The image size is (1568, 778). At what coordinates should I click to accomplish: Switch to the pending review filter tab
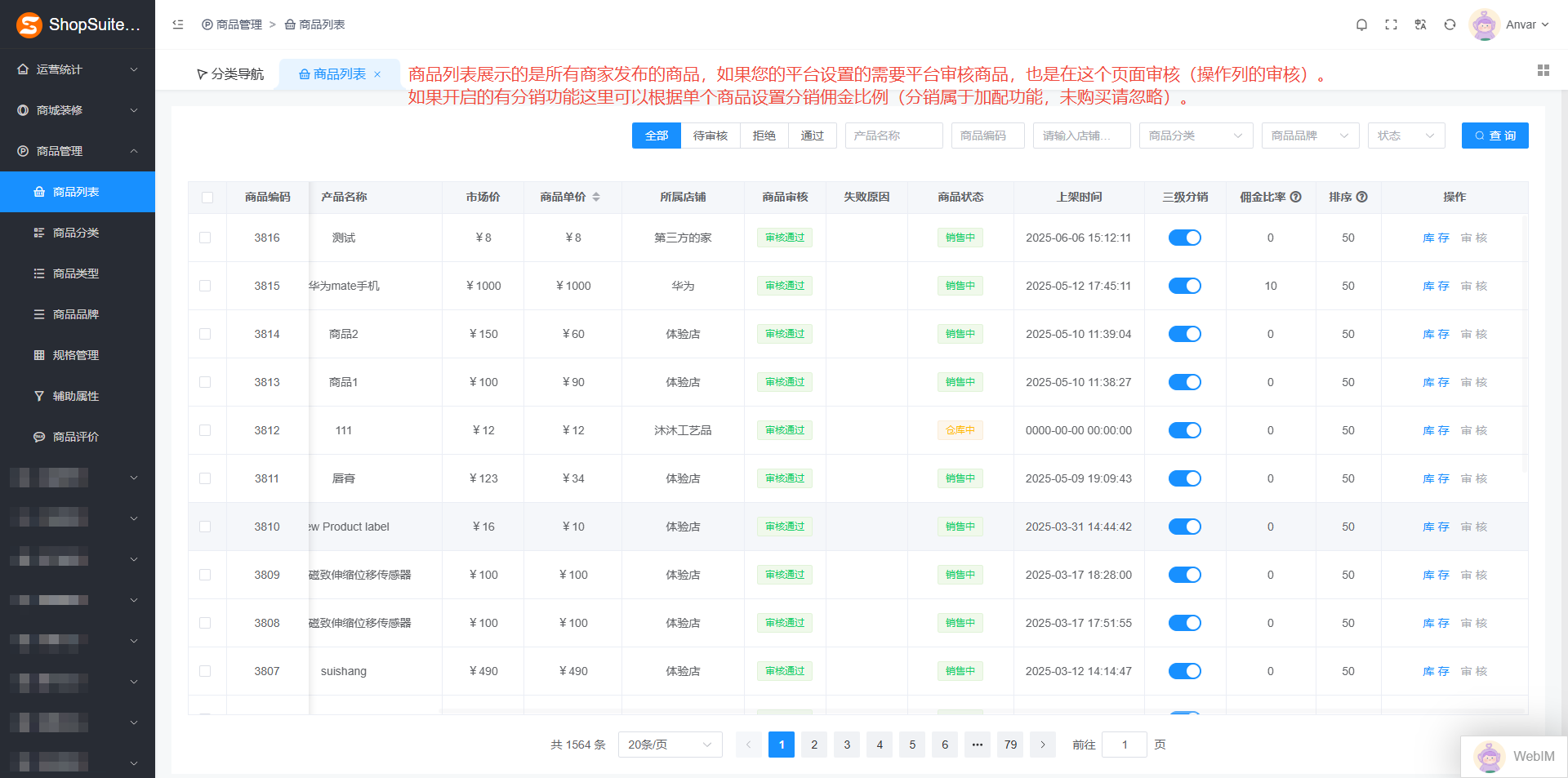(710, 136)
